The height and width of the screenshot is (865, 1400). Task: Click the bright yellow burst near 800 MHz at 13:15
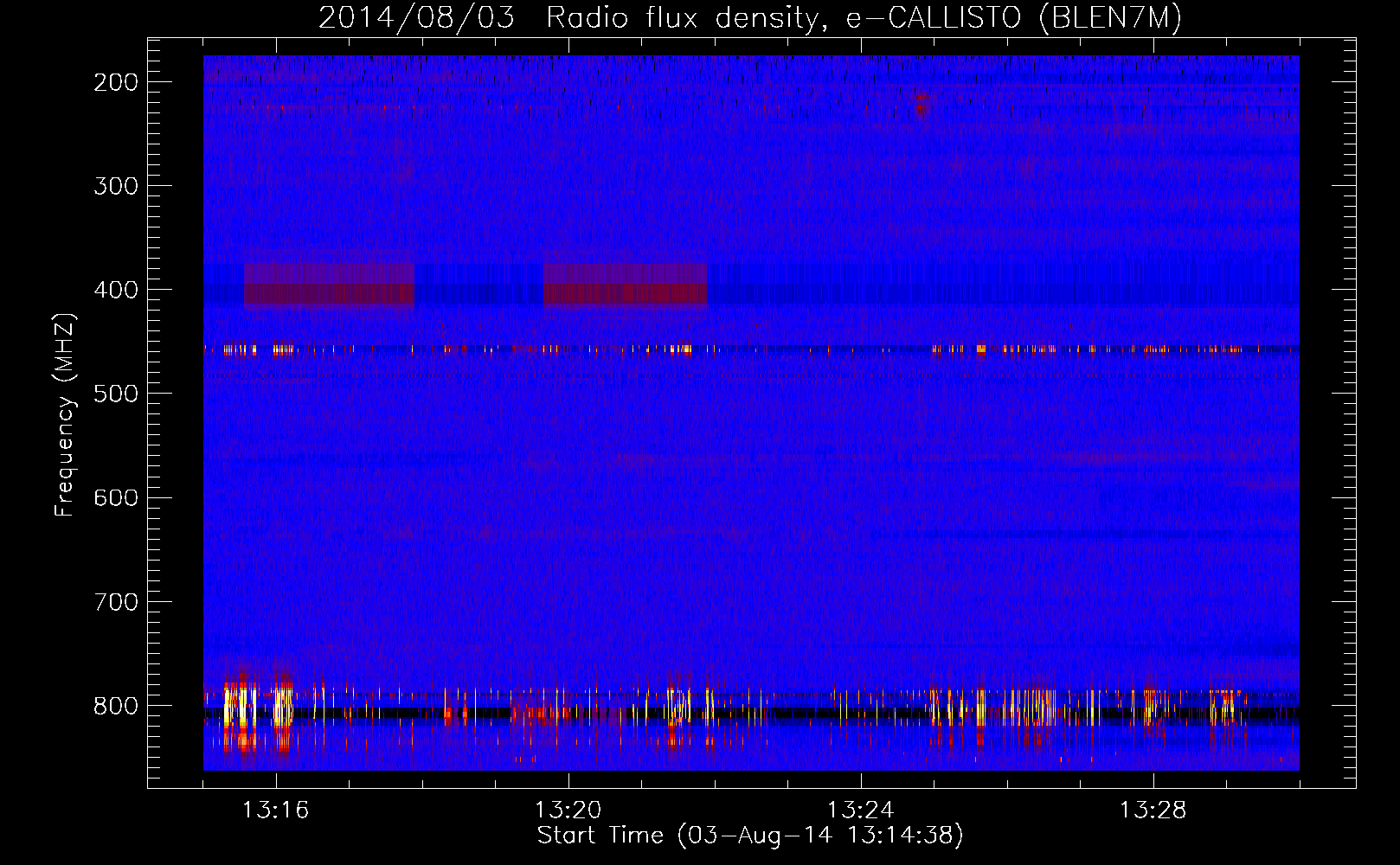241,705
